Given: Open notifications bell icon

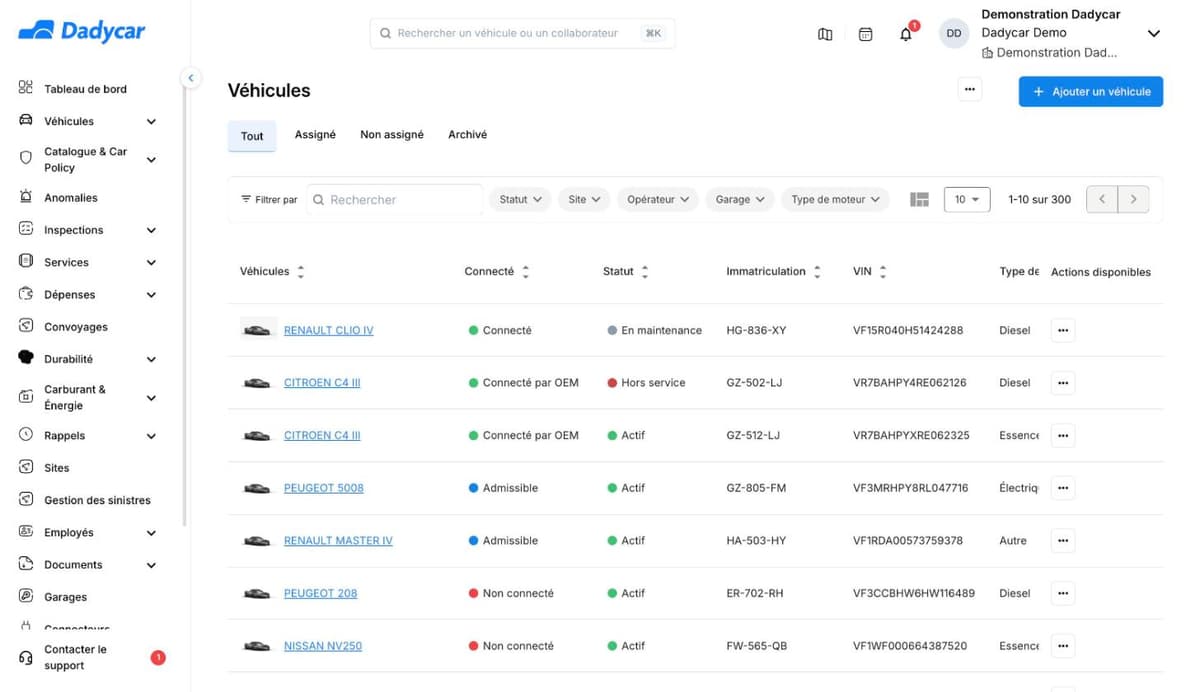Looking at the screenshot, I should pyautogui.click(x=906, y=34).
